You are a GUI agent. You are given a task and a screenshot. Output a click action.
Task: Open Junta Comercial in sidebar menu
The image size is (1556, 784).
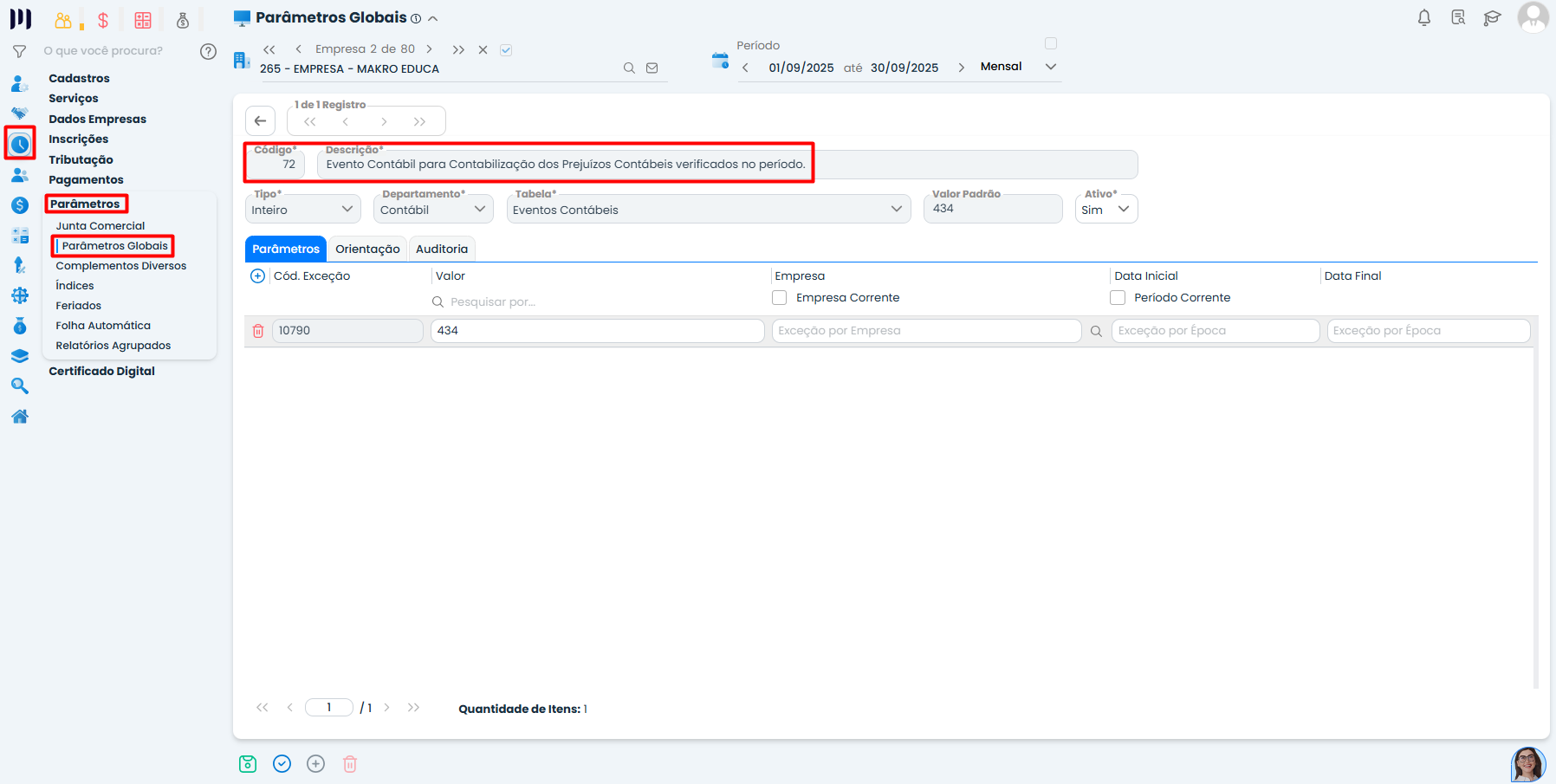click(x=100, y=226)
